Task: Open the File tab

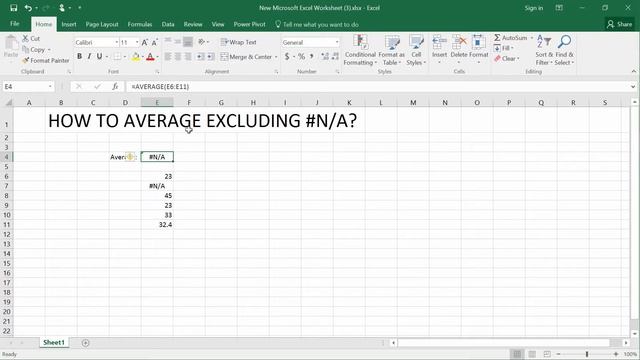Action: click(15, 24)
